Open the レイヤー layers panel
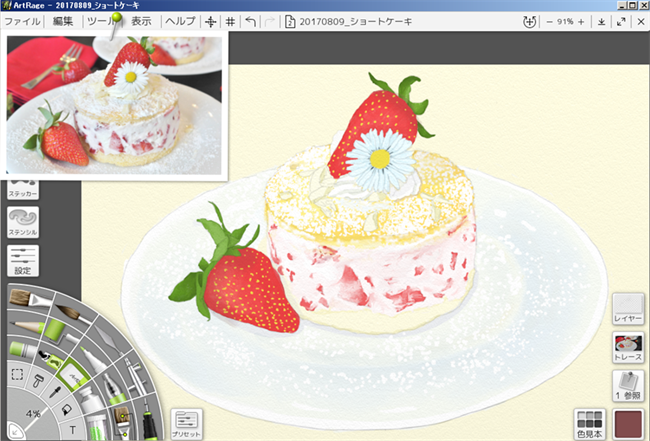The image size is (650, 441). [628, 309]
